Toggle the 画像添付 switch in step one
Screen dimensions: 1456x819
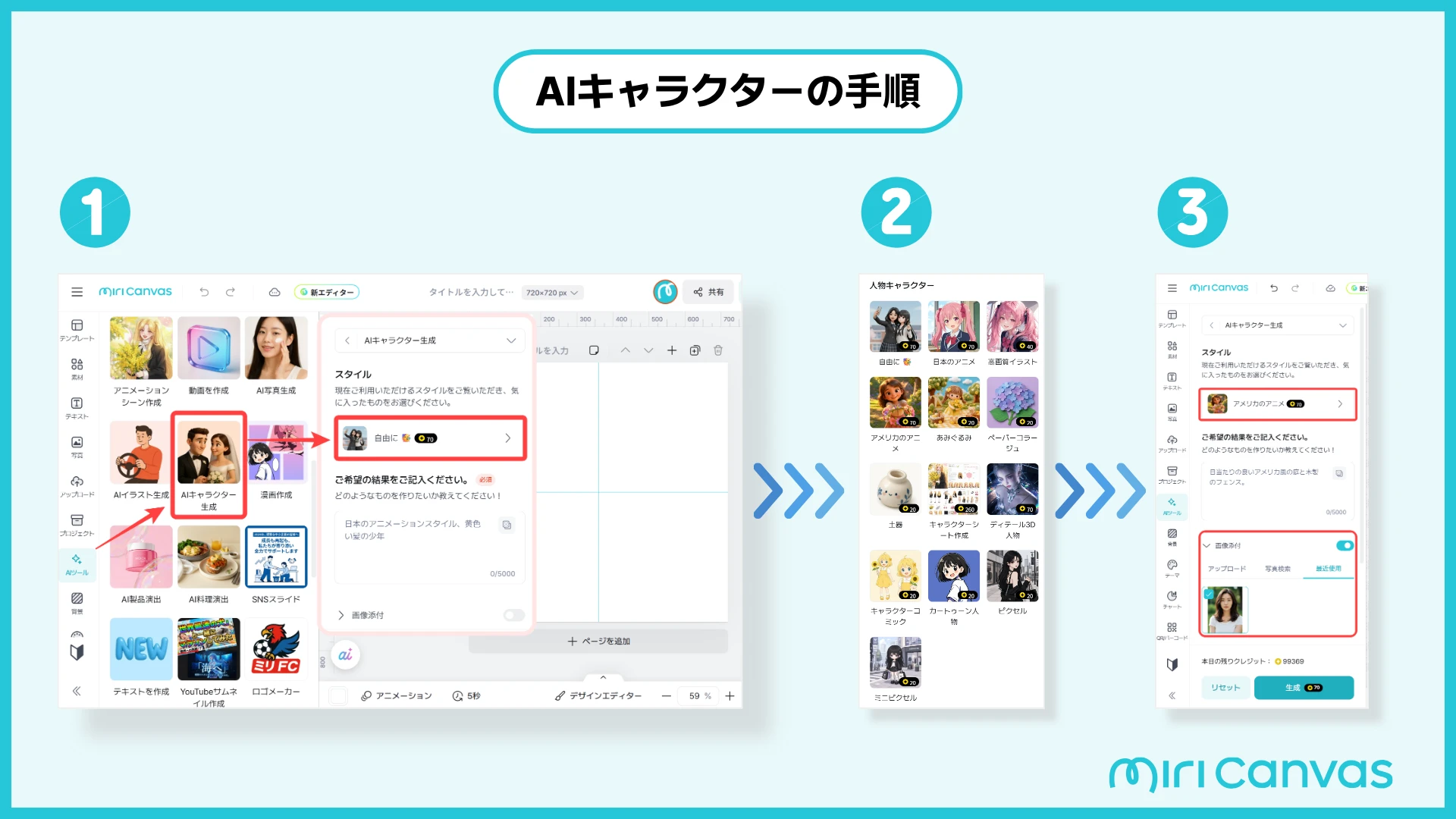pyautogui.click(x=513, y=615)
